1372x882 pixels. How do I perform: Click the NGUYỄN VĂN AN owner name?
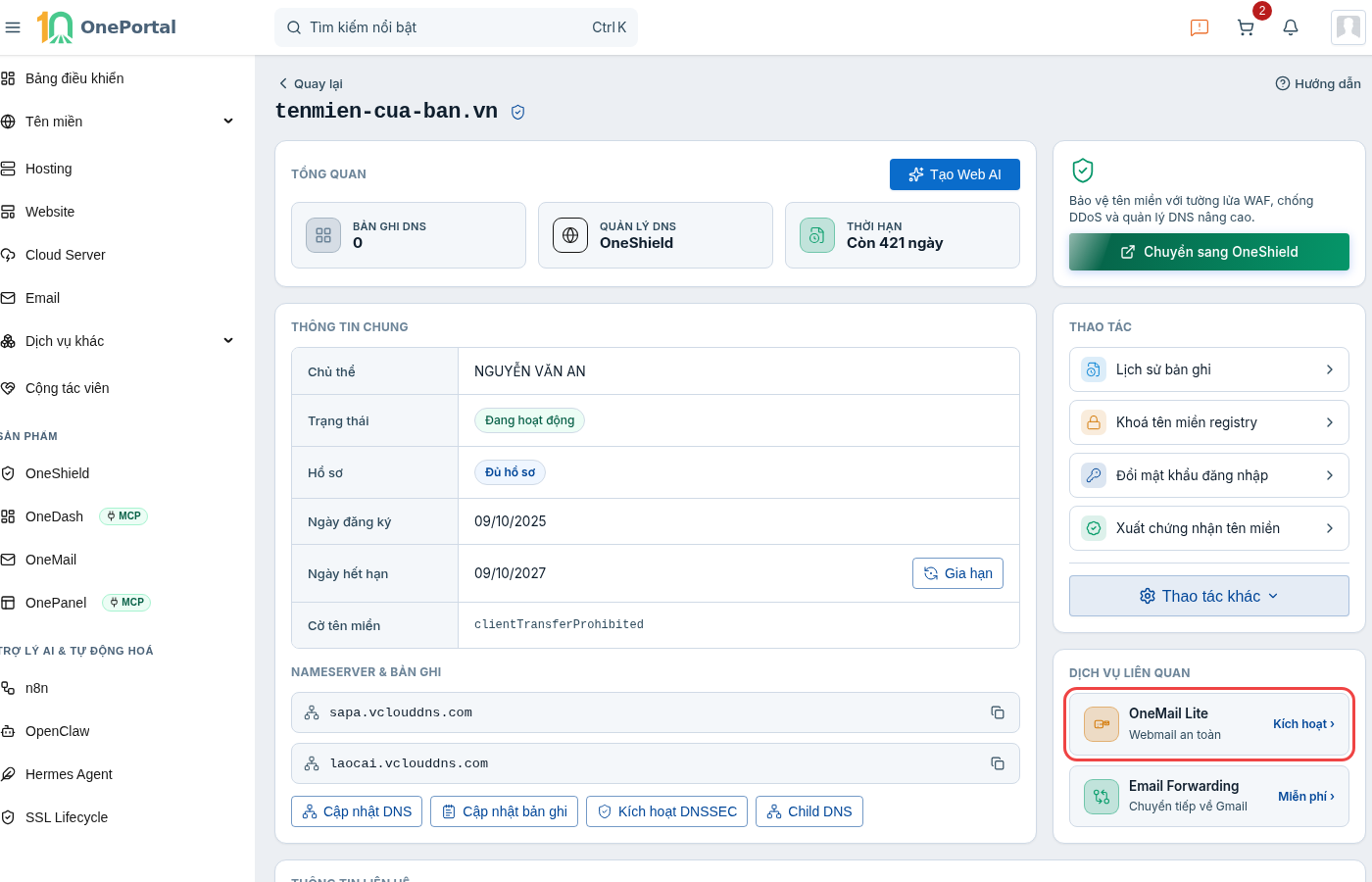(x=530, y=371)
